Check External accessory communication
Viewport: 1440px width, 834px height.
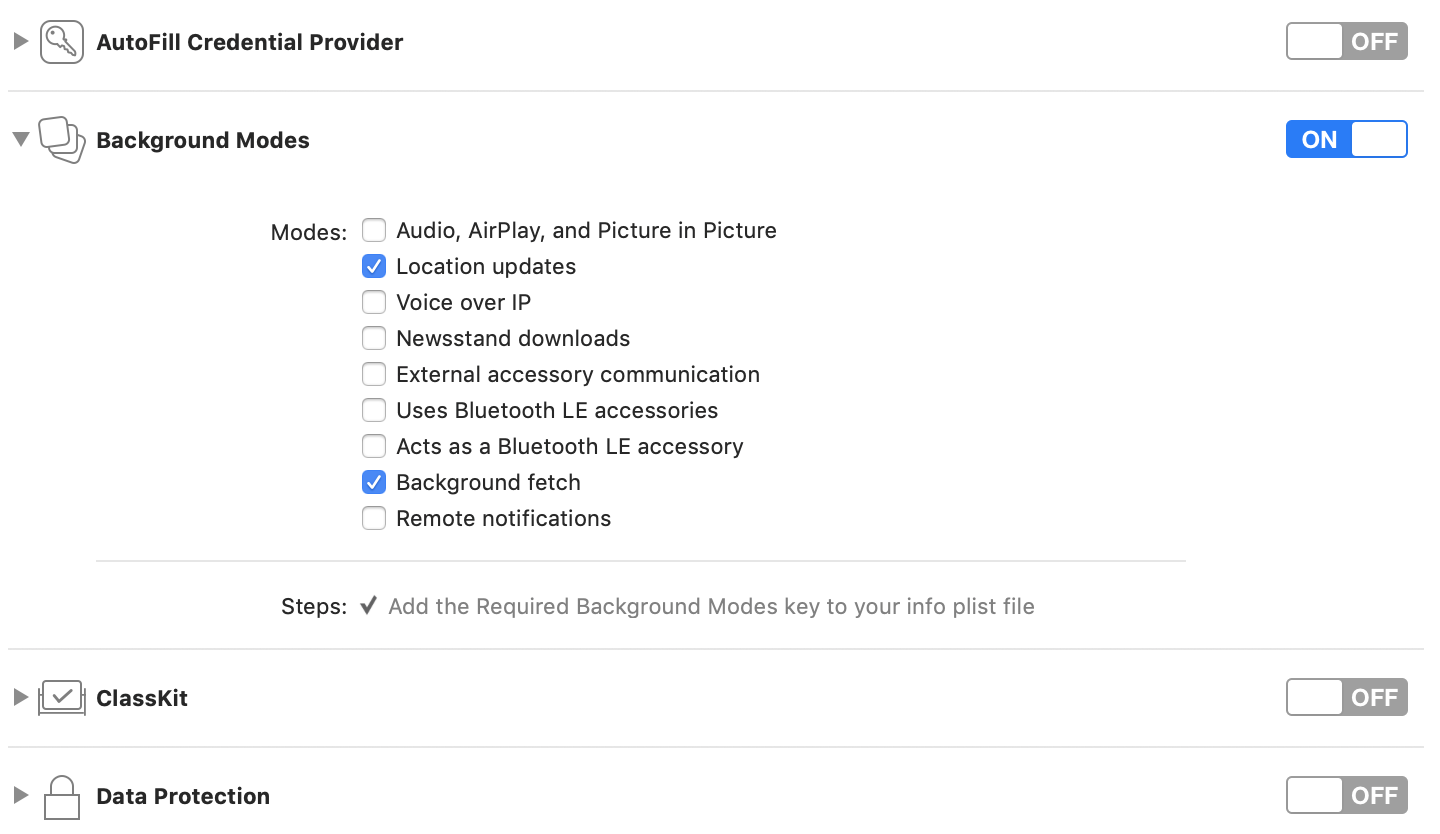point(374,375)
